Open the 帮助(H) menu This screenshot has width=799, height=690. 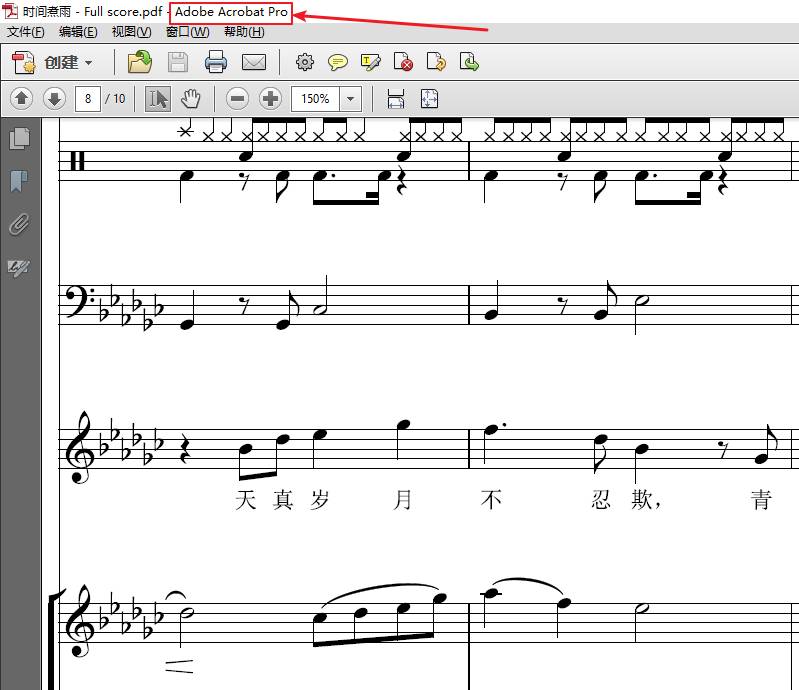tap(244, 32)
